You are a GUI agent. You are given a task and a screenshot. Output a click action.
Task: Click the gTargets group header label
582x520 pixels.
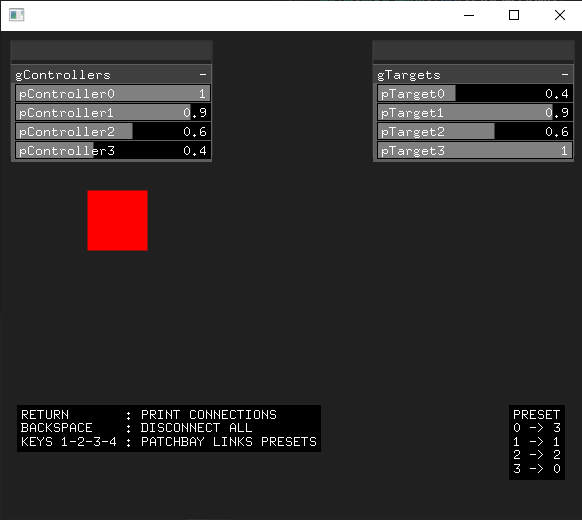click(x=409, y=75)
